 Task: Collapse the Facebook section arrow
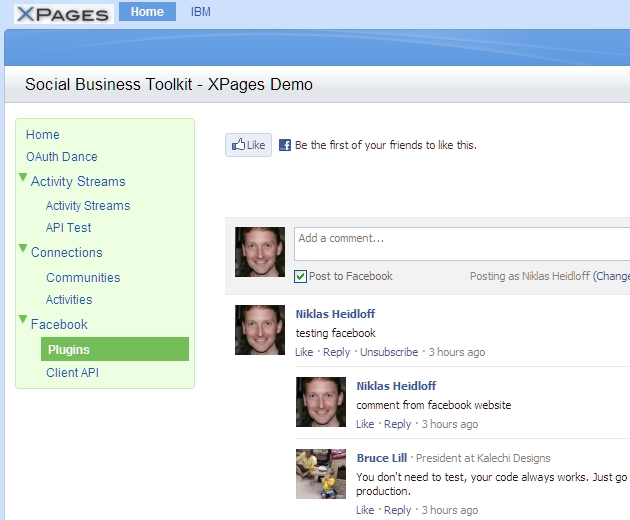click(x=23, y=319)
